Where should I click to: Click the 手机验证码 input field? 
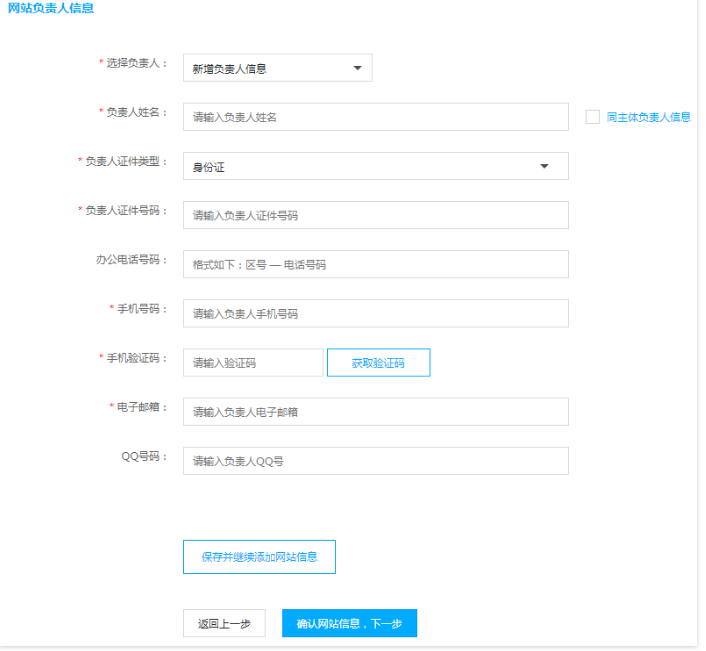pos(253,362)
